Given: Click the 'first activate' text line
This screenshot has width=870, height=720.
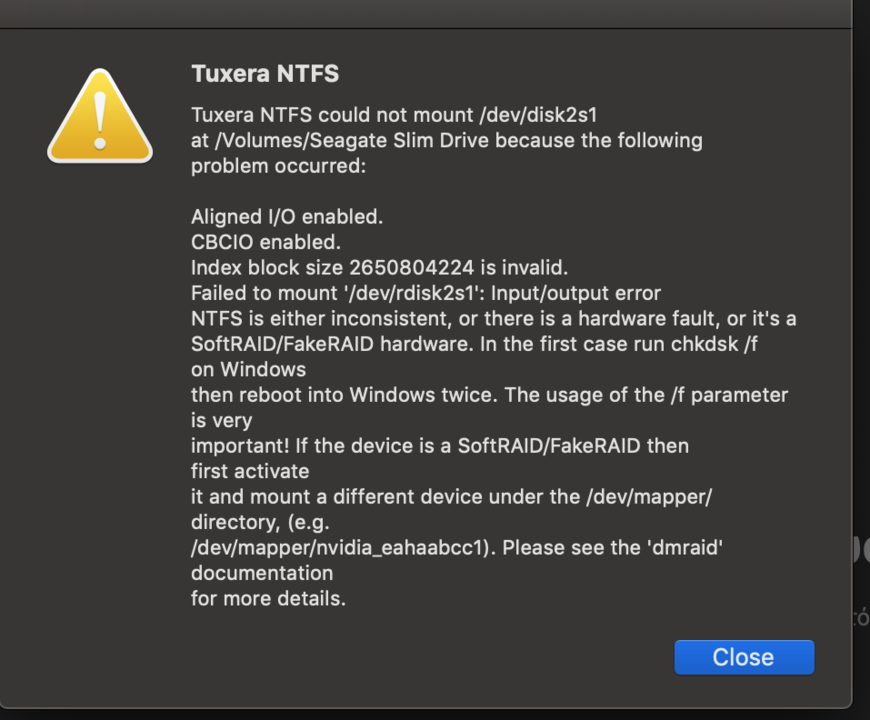Looking at the screenshot, I should 250,471.
